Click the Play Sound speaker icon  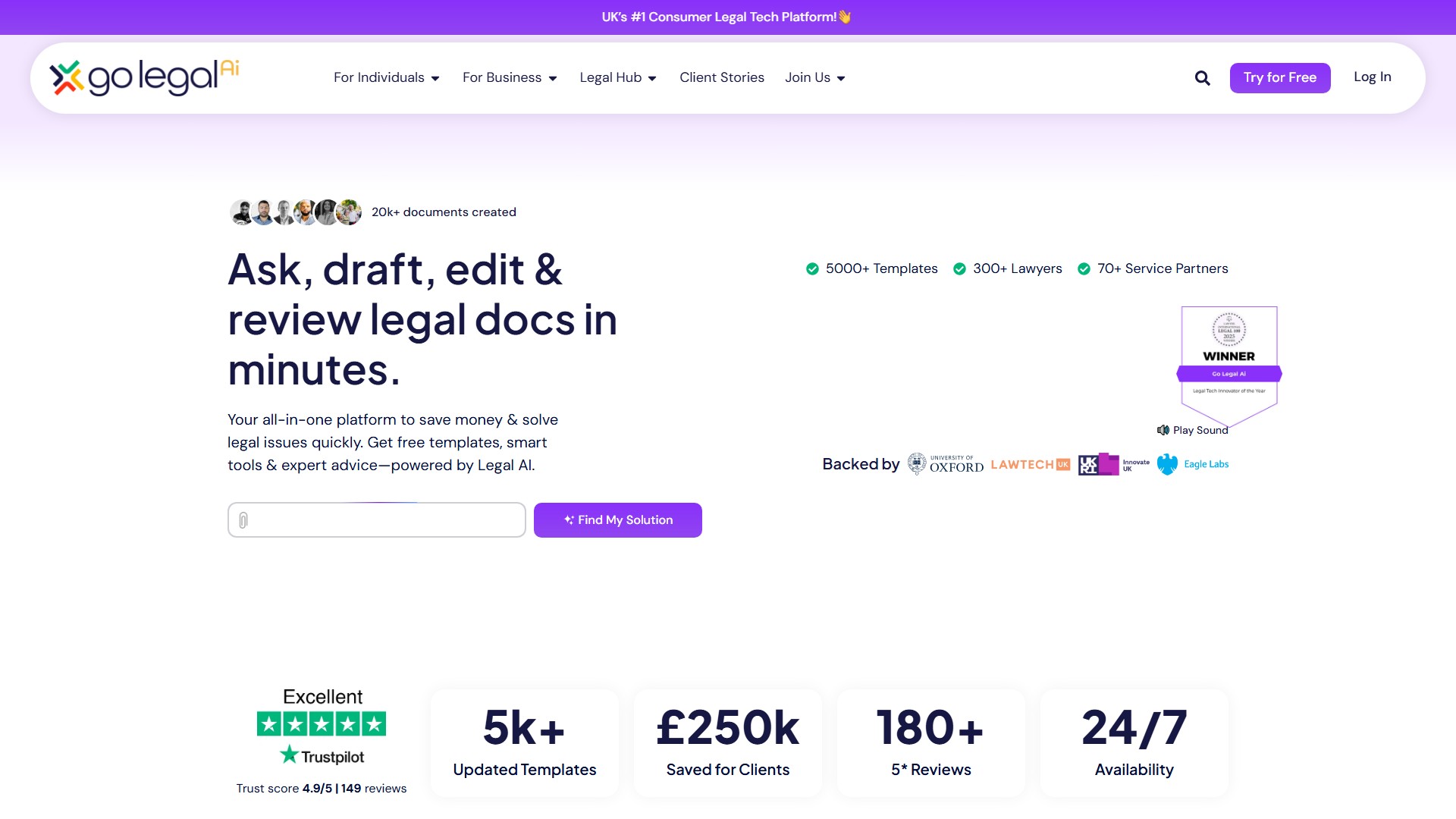[x=1163, y=429]
